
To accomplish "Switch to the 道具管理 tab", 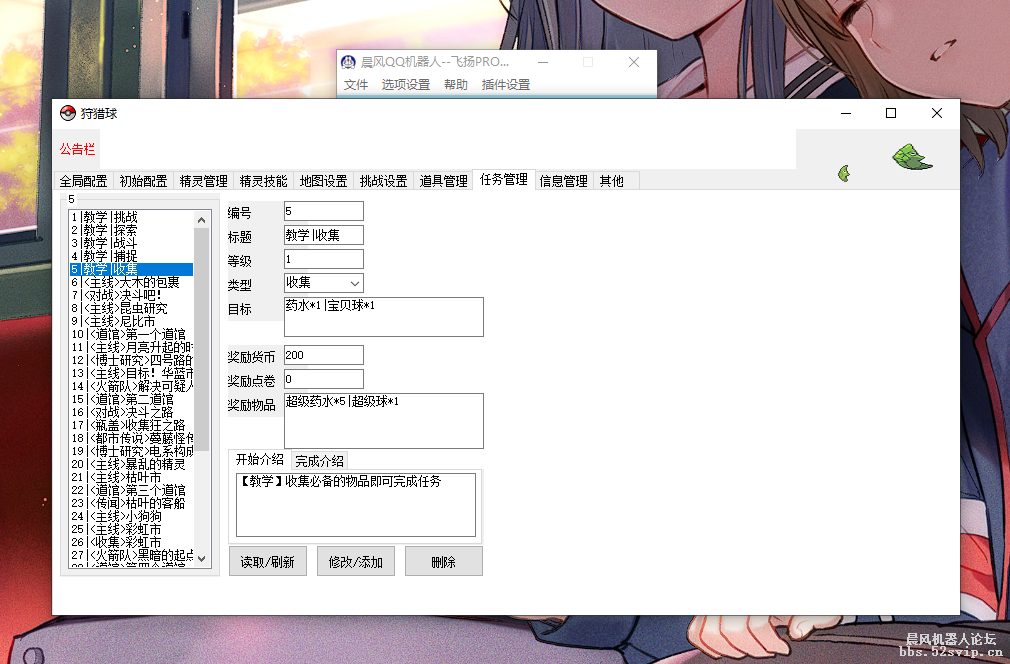I will [443, 181].
